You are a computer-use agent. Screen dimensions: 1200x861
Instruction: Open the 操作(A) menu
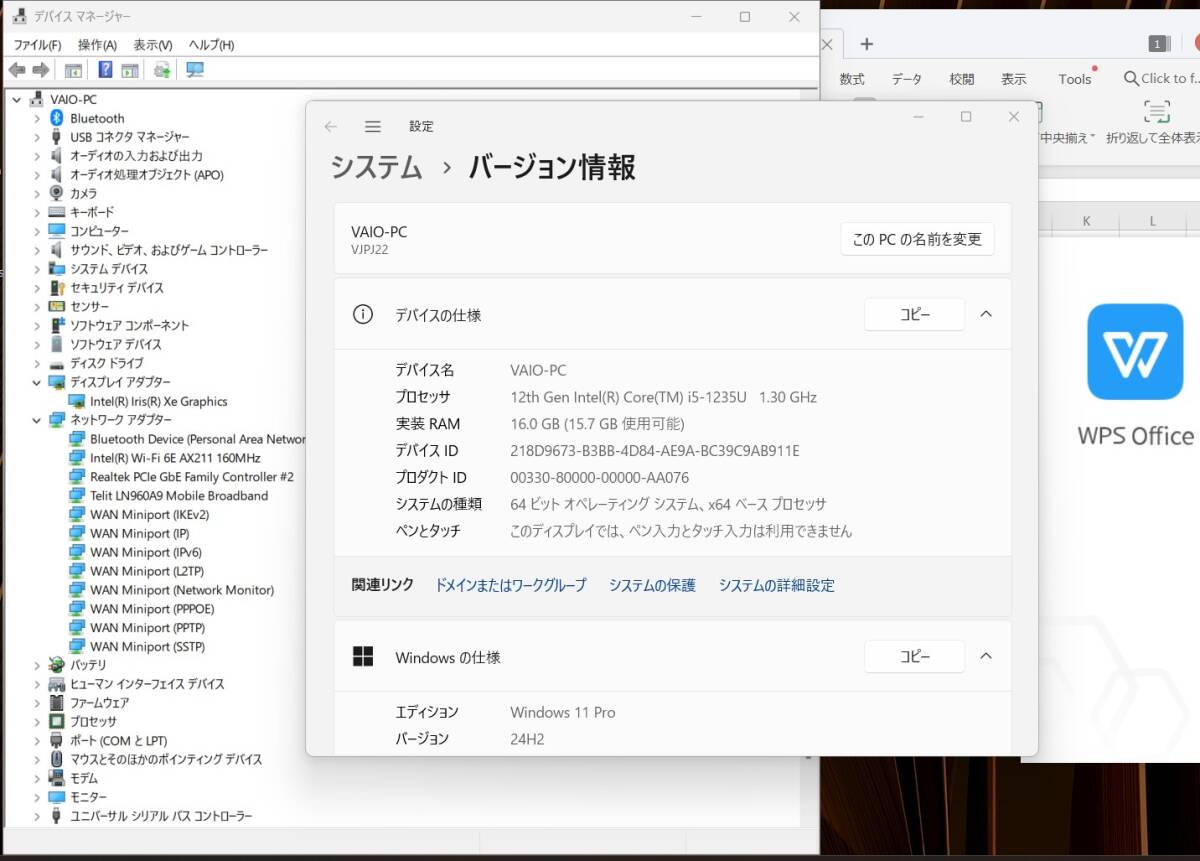coord(97,45)
